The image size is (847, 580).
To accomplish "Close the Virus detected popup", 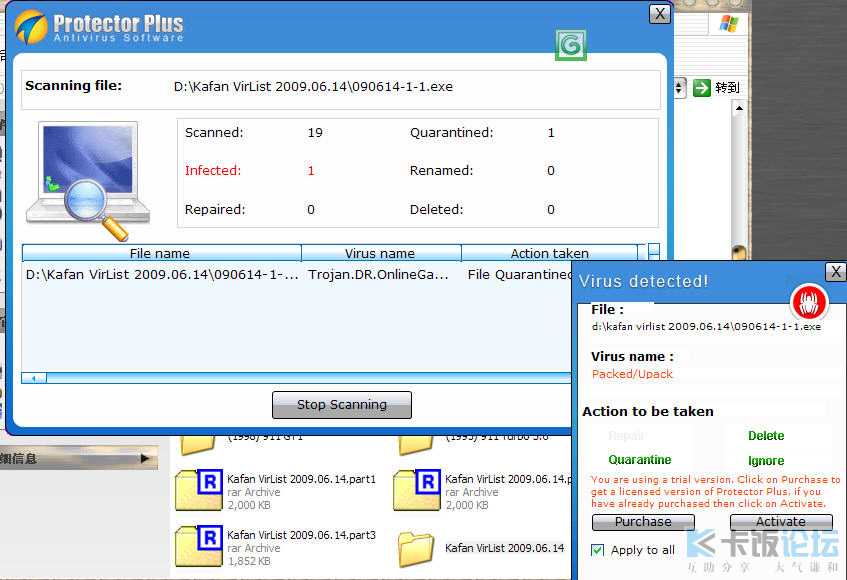I will pos(836,272).
